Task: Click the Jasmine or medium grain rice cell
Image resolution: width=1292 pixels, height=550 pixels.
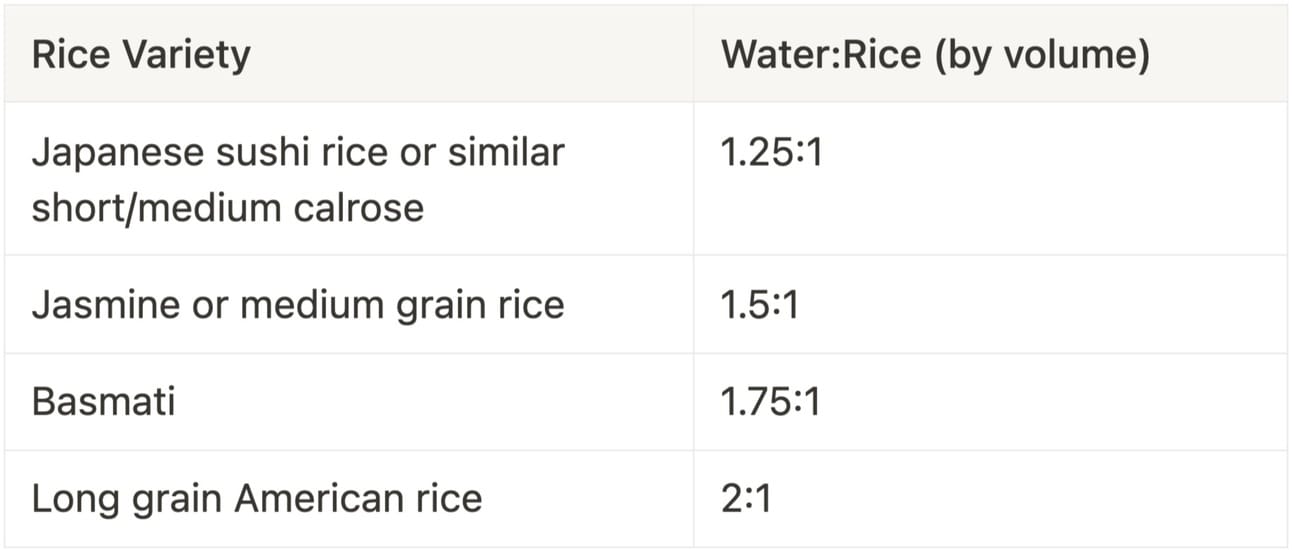Action: [298, 305]
